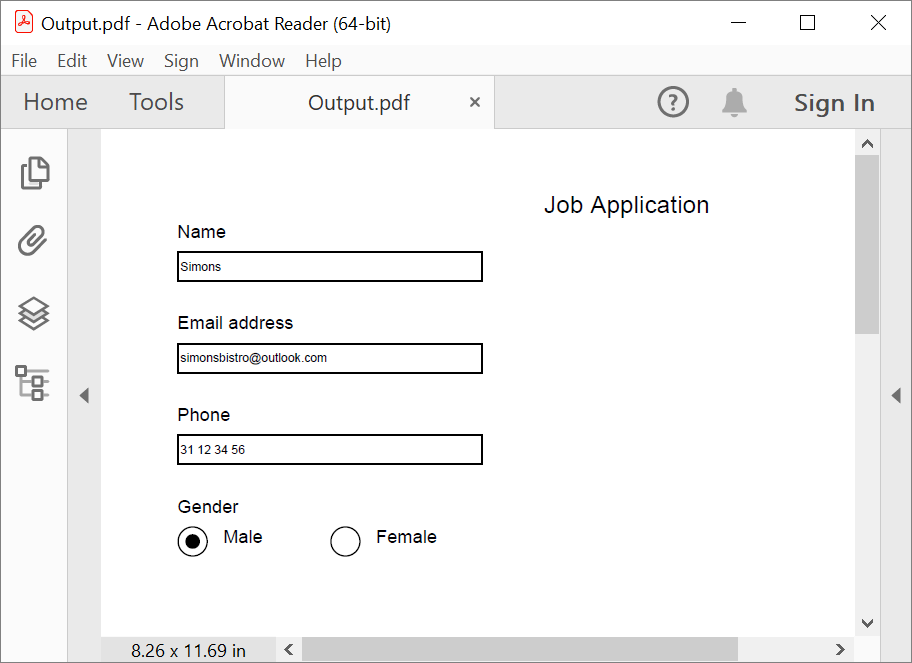Image resolution: width=912 pixels, height=663 pixels.
Task: Click the Name field containing Simons
Action: pos(330,266)
